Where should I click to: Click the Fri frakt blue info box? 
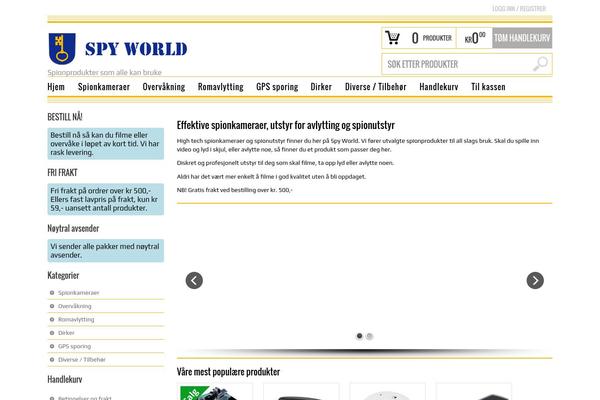point(106,199)
